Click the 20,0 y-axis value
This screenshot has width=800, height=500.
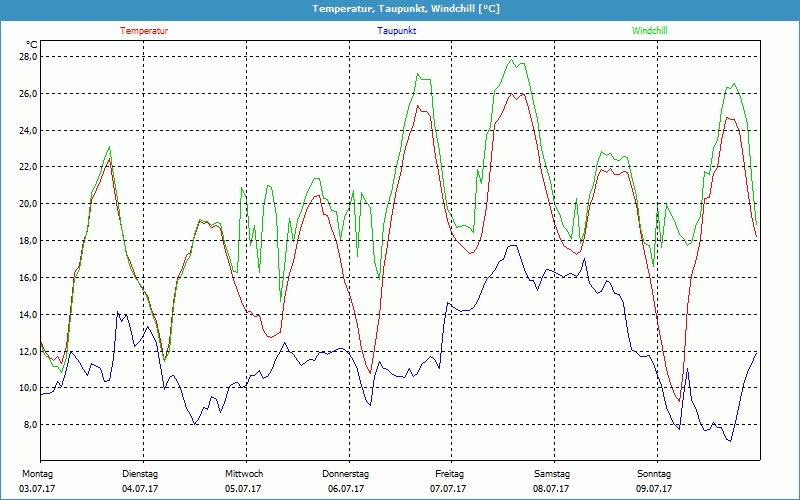pyautogui.click(x=28, y=204)
